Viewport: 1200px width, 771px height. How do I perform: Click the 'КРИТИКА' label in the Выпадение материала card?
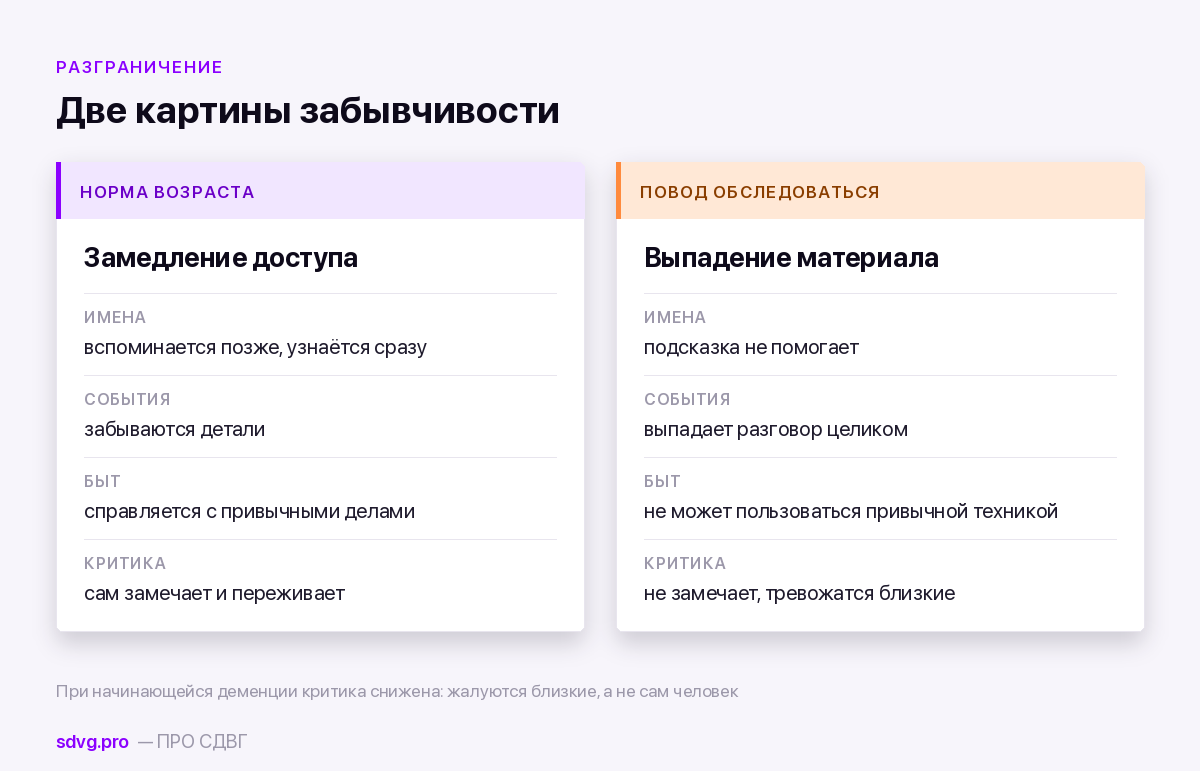[685, 563]
